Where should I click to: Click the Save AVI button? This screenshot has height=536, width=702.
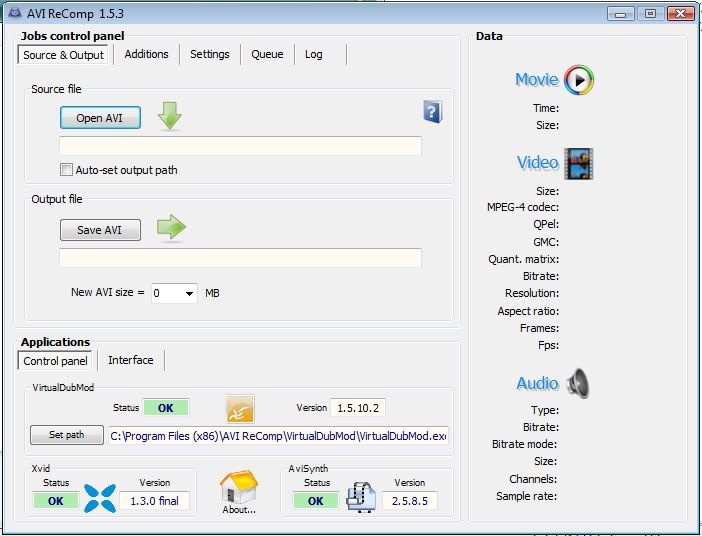100,230
